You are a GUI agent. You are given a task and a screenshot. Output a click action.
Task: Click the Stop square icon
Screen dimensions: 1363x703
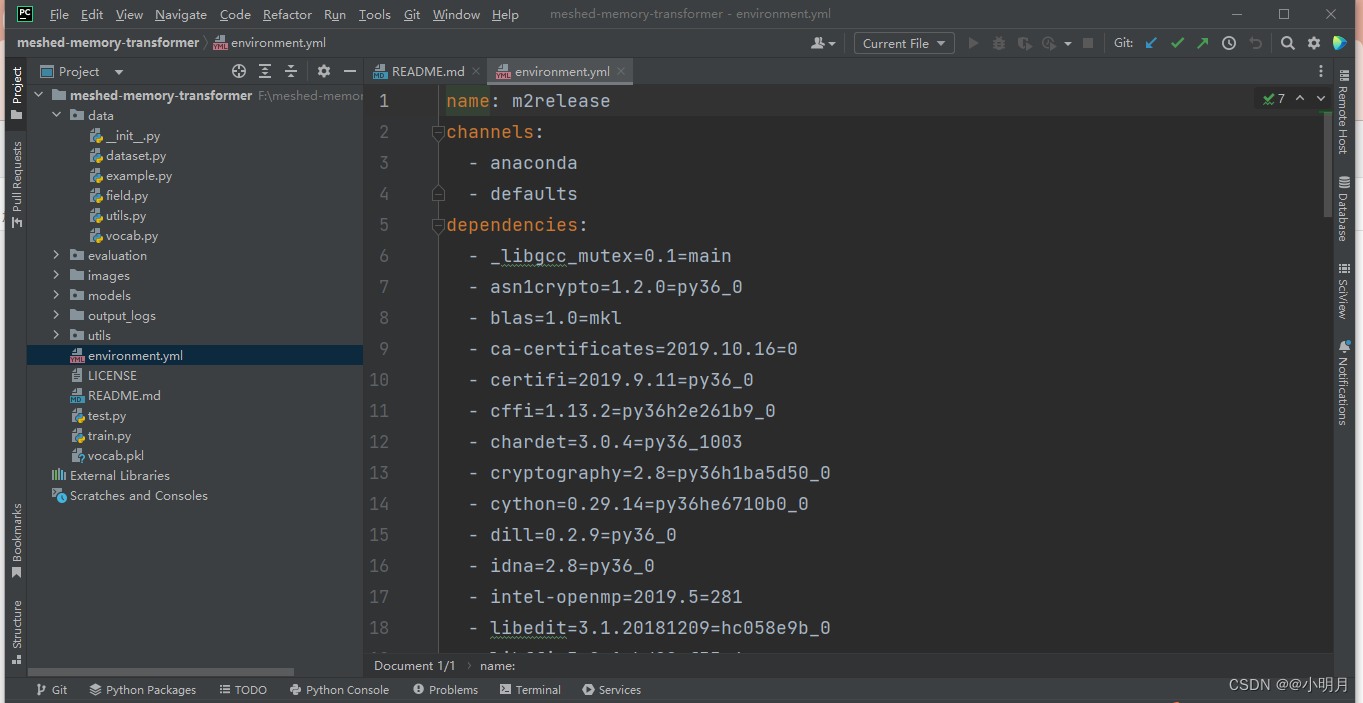tap(1088, 43)
